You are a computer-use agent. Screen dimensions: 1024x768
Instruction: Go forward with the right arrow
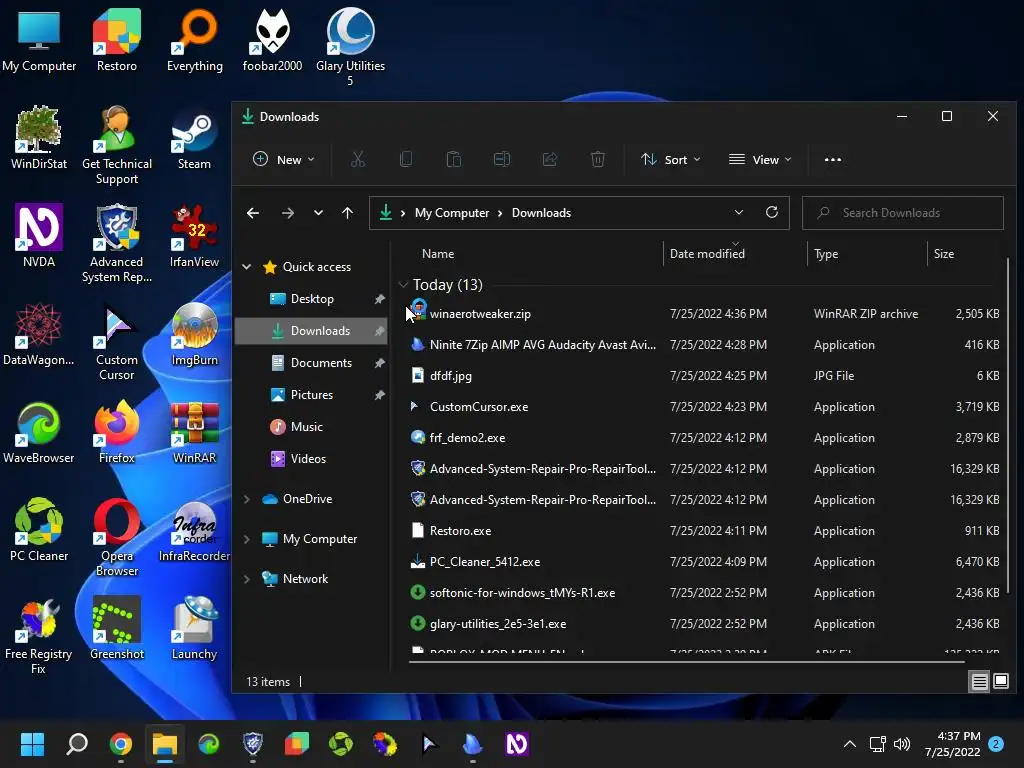(287, 213)
